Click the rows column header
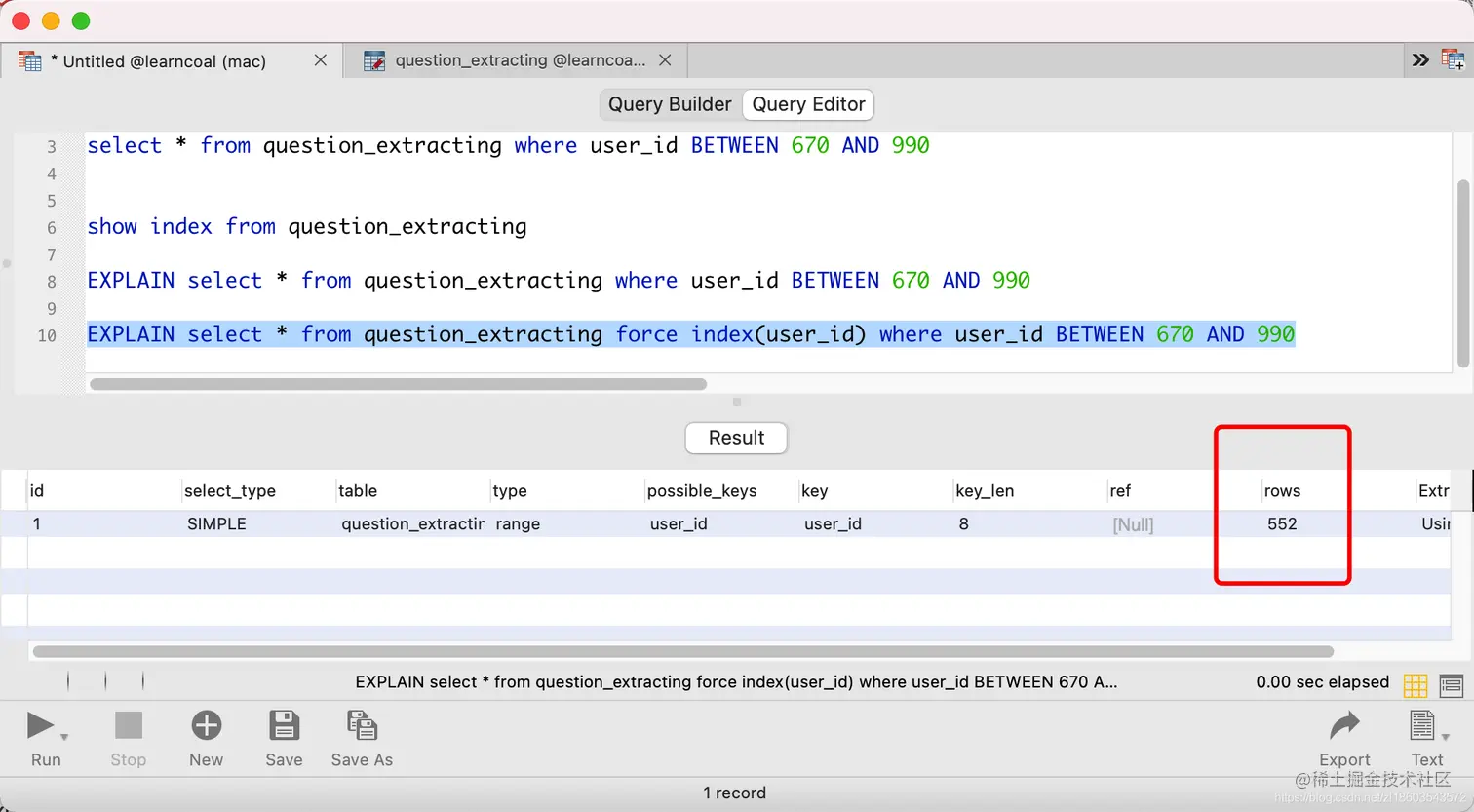 tap(1338, 491)
